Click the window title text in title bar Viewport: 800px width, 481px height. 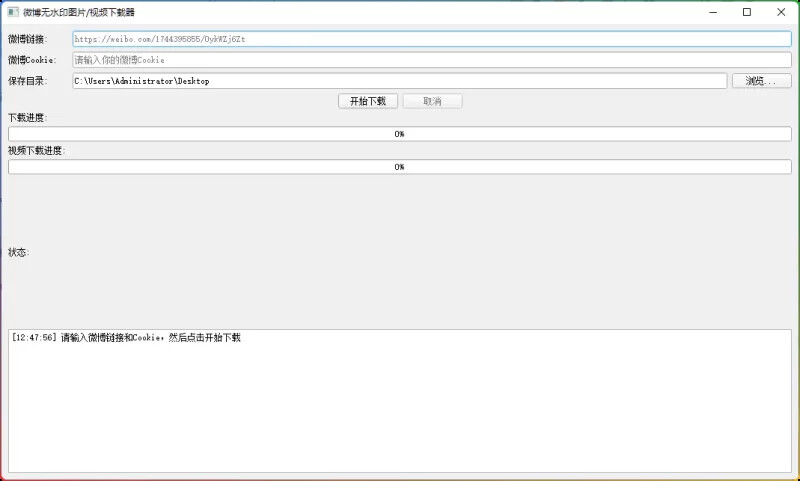point(79,12)
